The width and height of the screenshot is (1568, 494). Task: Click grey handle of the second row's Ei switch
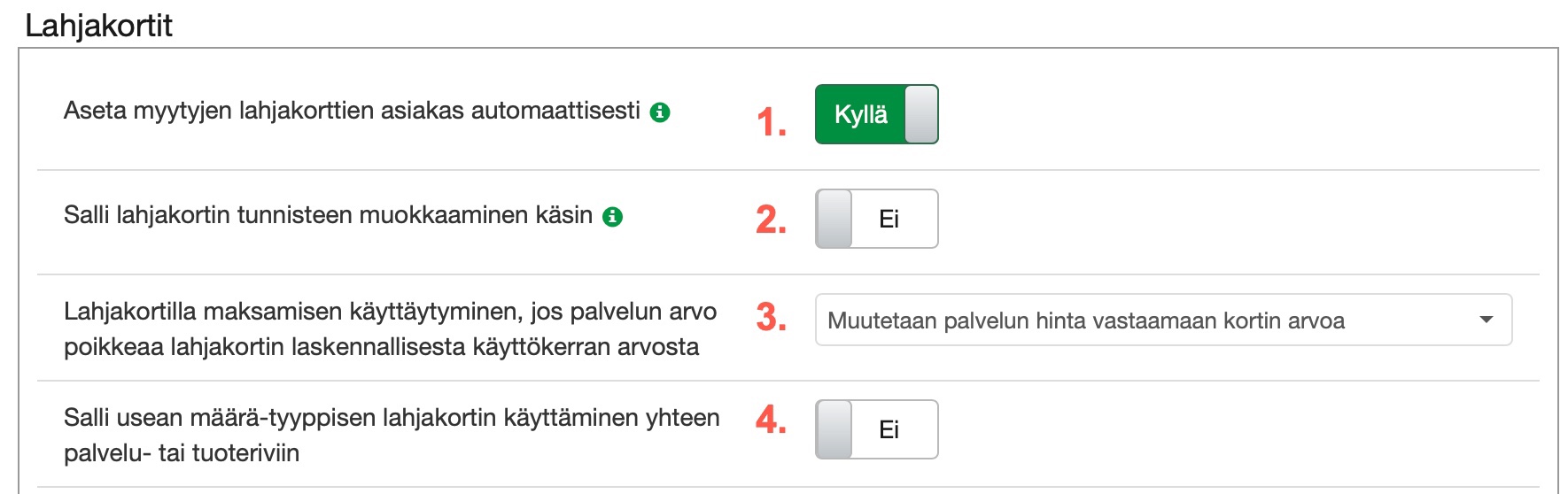[834, 219]
